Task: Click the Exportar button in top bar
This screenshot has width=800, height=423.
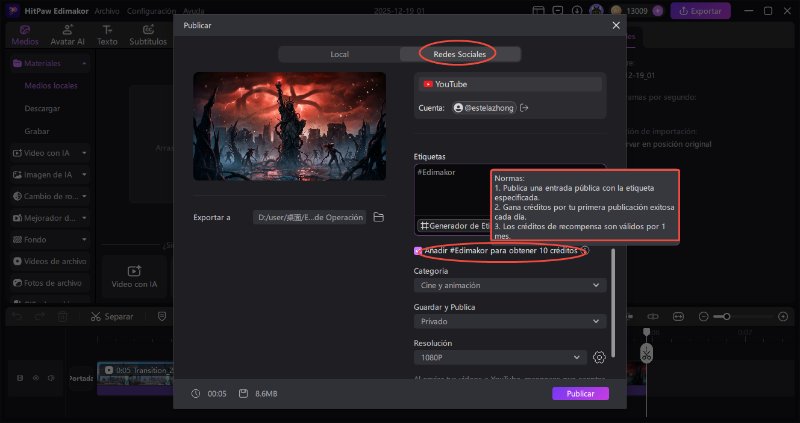Action: pos(700,11)
